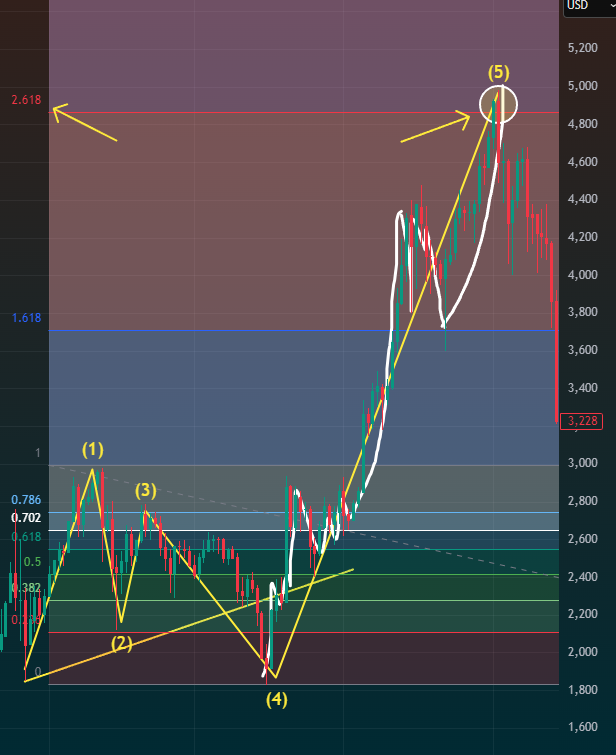The image size is (616, 755).
Task: Click the 5,000 price axis label
Action: [583, 86]
